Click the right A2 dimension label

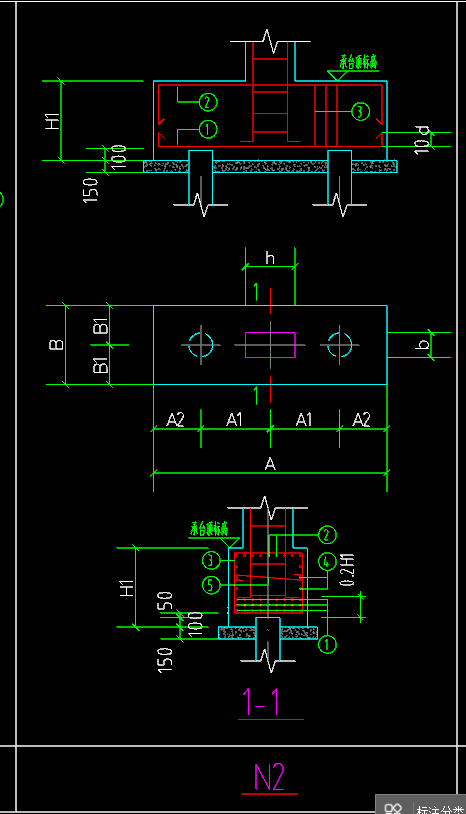[x=362, y=419]
